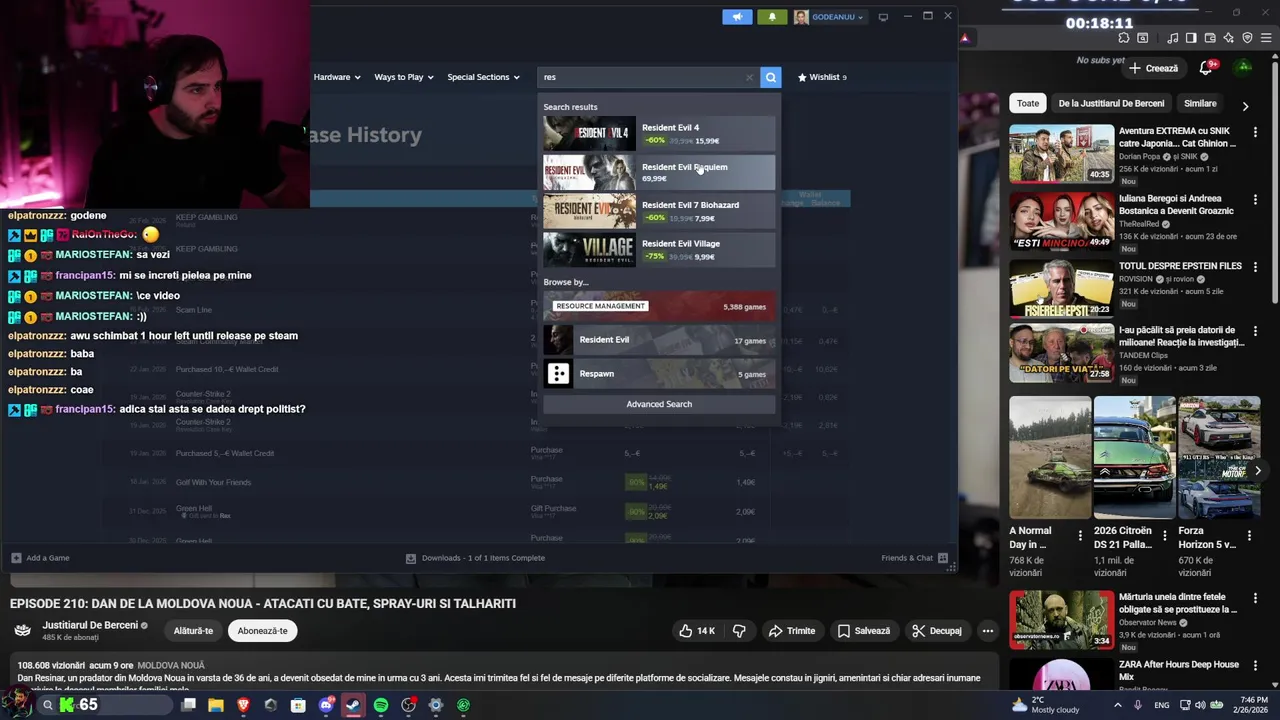This screenshot has width=1280, height=720.
Task: Open the browser VPN shield icon
Action: (x=1247, y=38)
